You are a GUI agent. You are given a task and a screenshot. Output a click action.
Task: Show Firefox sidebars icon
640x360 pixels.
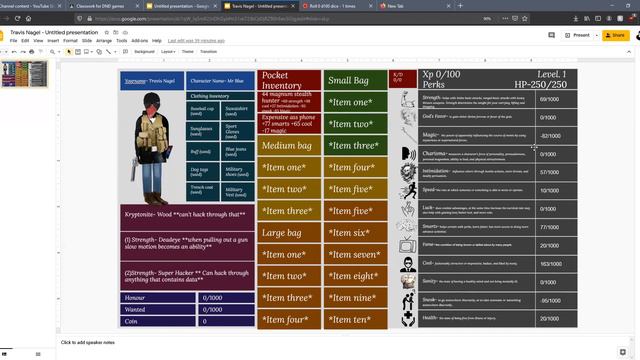click(x=598, y=18)
